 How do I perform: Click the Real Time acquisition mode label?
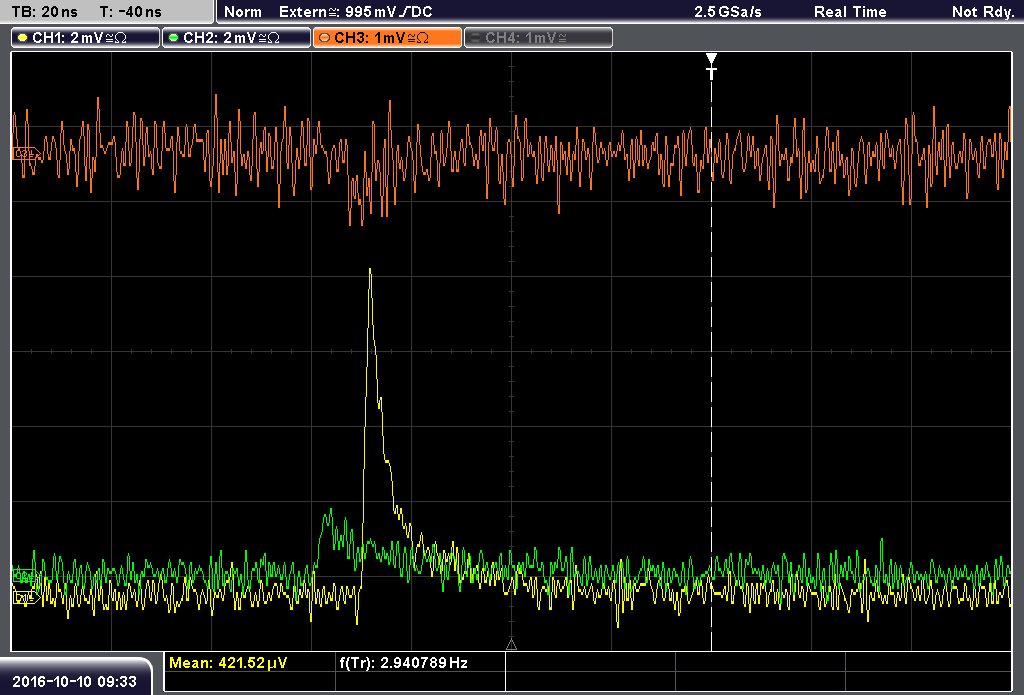[x=850, y=12]
